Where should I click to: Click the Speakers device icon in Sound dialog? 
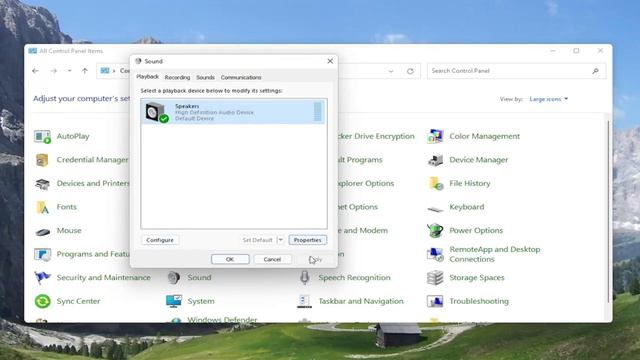156,112
